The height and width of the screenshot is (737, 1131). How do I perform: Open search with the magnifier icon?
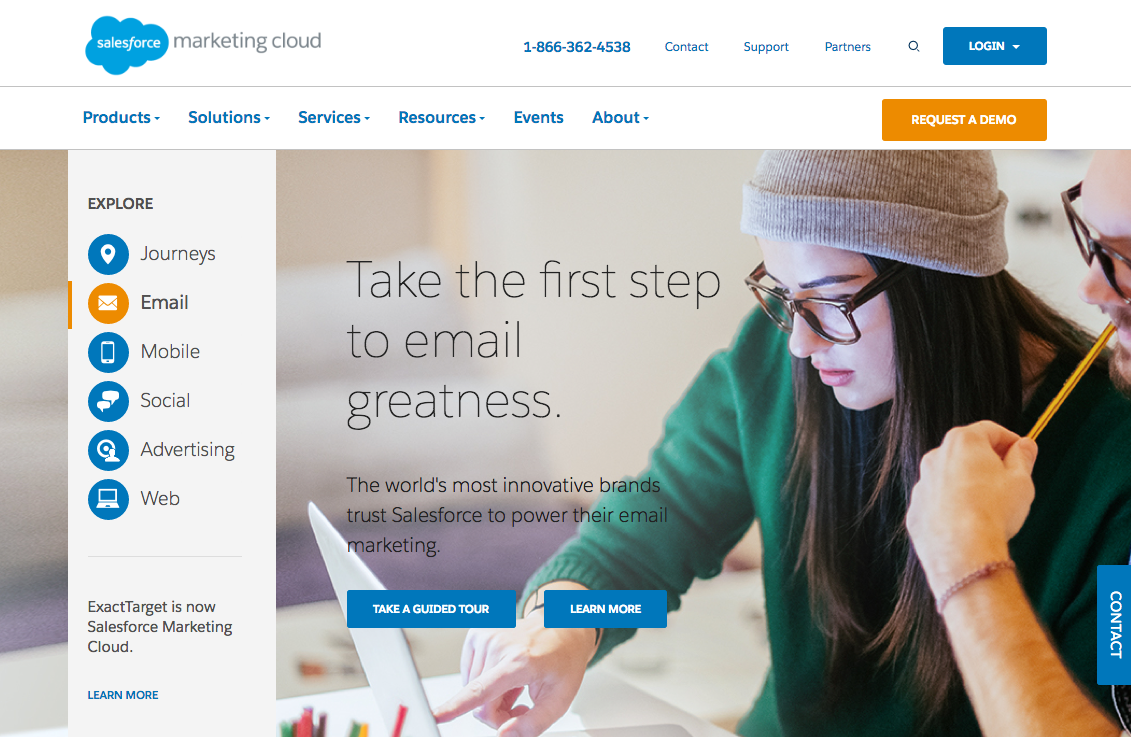pyautogui.click(x=914, y=46)
